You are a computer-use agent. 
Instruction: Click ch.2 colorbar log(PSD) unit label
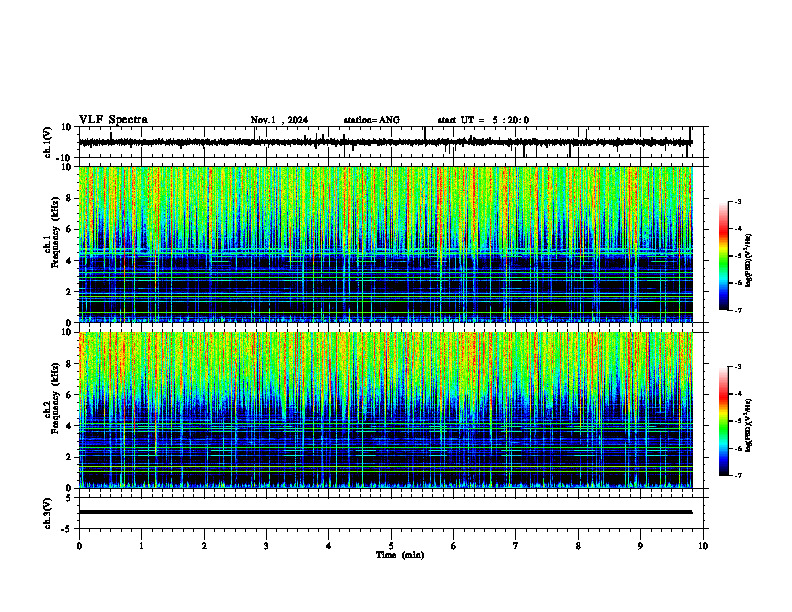tap(749, 425)
